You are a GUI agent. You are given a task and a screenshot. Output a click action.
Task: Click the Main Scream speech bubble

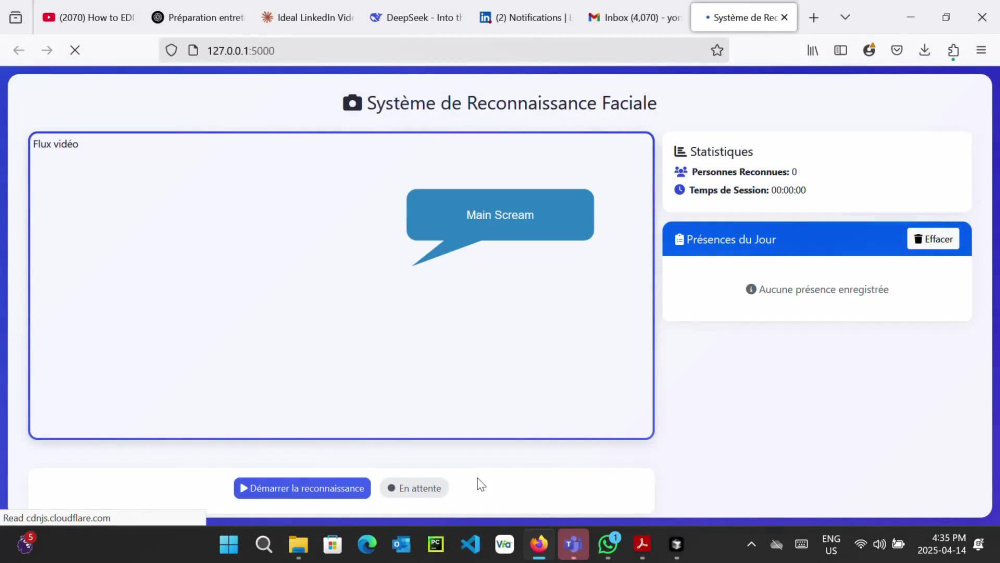pos(500,215)
